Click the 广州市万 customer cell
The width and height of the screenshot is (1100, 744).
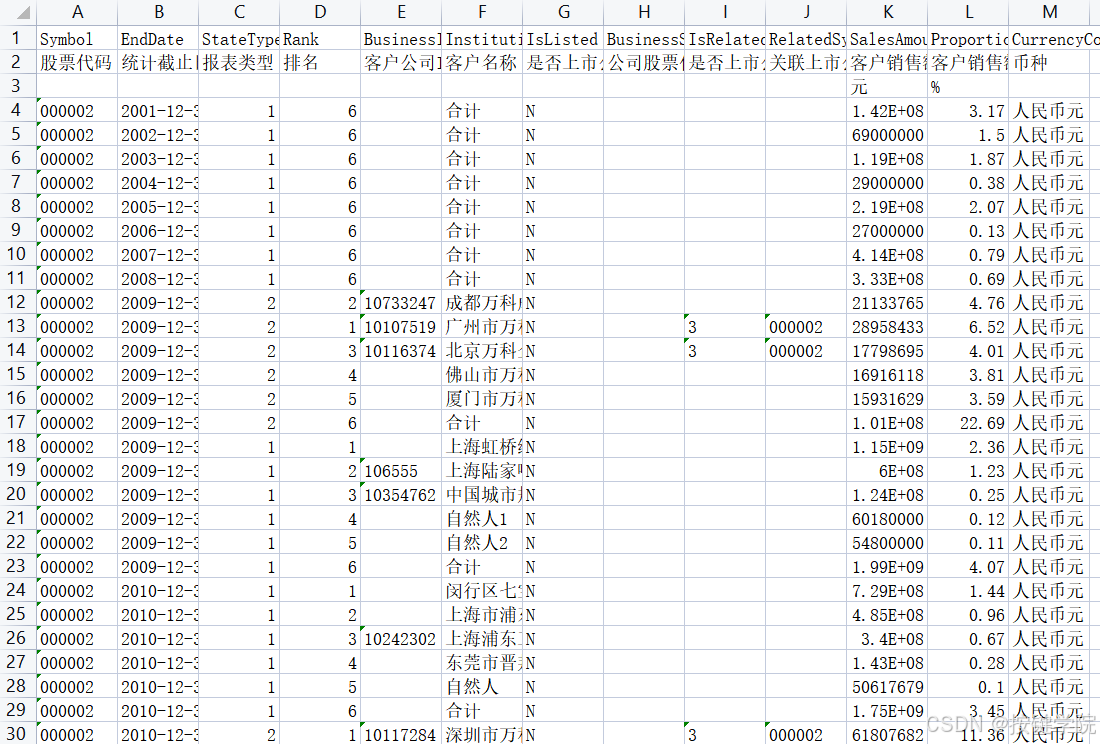pyautogui.click(x=482, y=327)
